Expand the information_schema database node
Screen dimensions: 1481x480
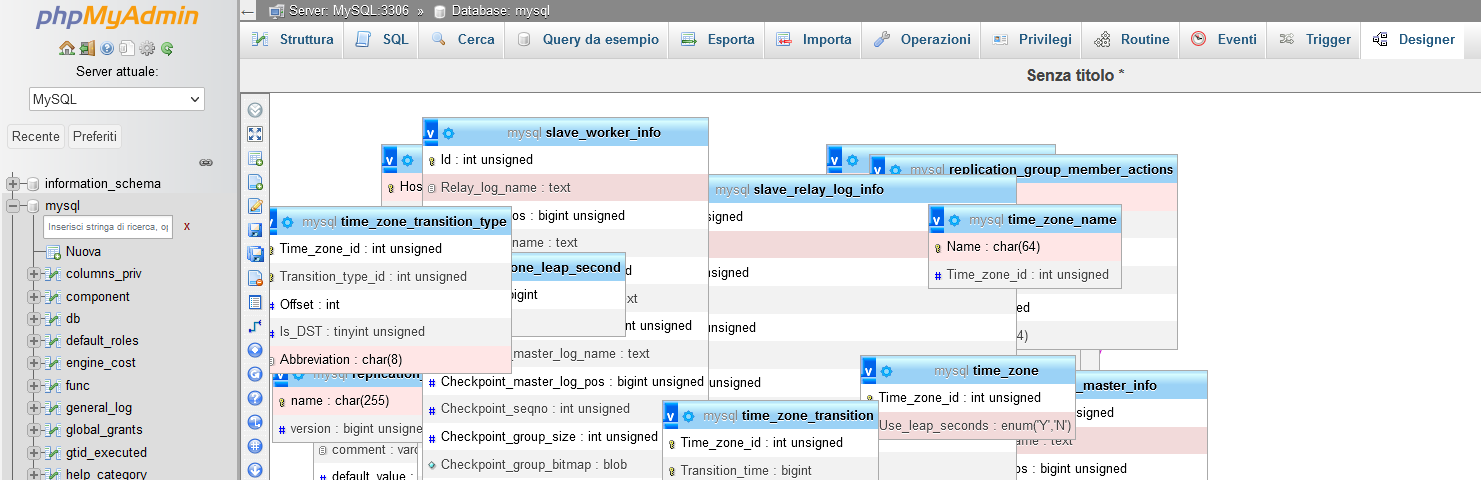(x=13, y=184)
